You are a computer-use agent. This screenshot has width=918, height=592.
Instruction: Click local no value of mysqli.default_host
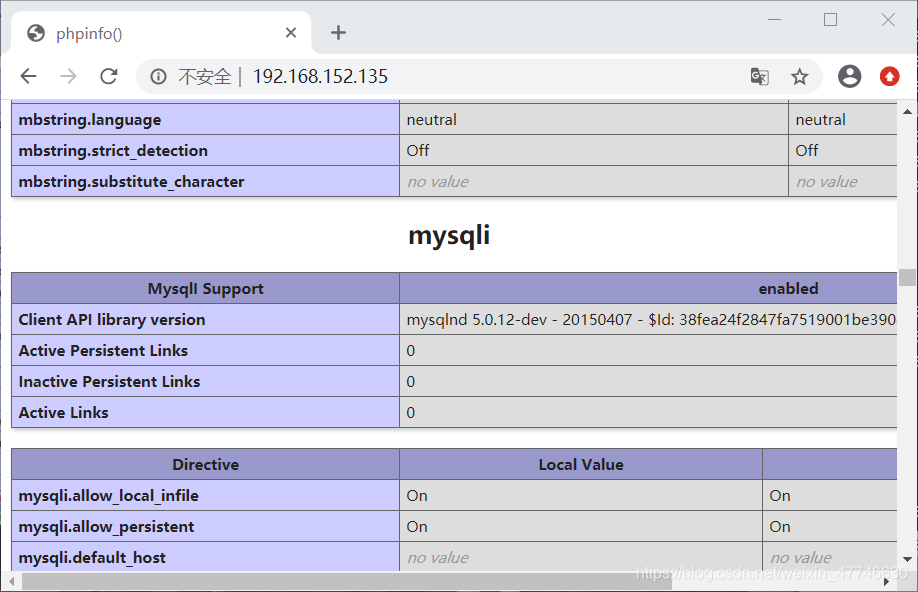(581, 556)
